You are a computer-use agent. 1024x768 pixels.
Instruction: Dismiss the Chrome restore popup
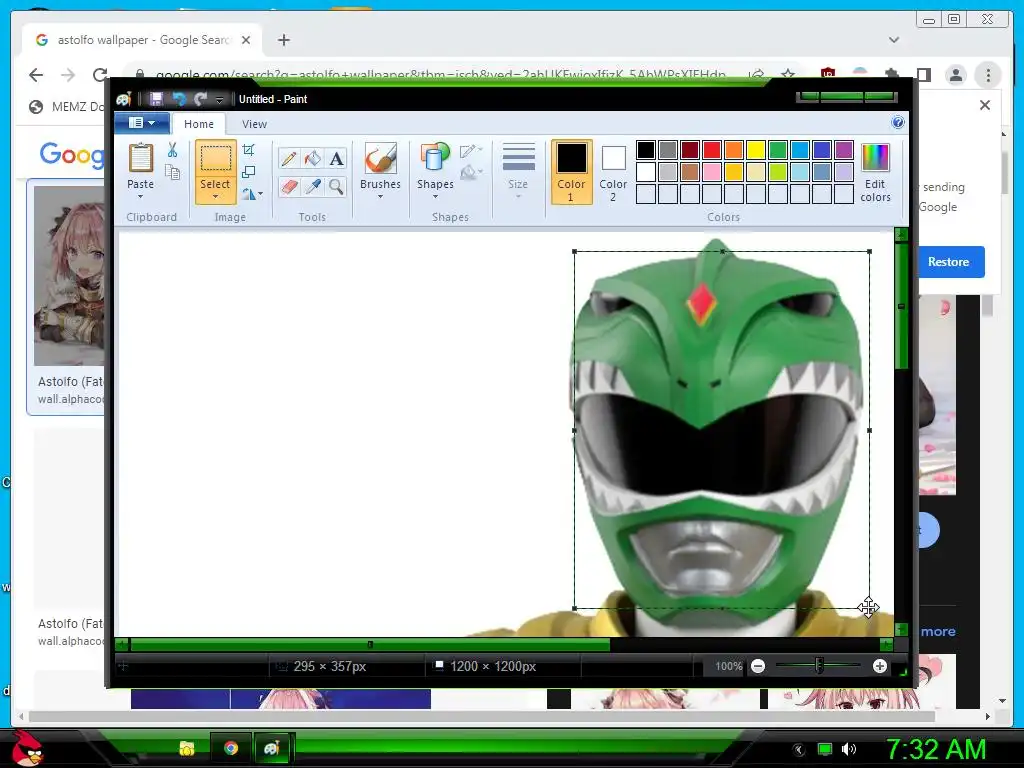tap(985, 105)
